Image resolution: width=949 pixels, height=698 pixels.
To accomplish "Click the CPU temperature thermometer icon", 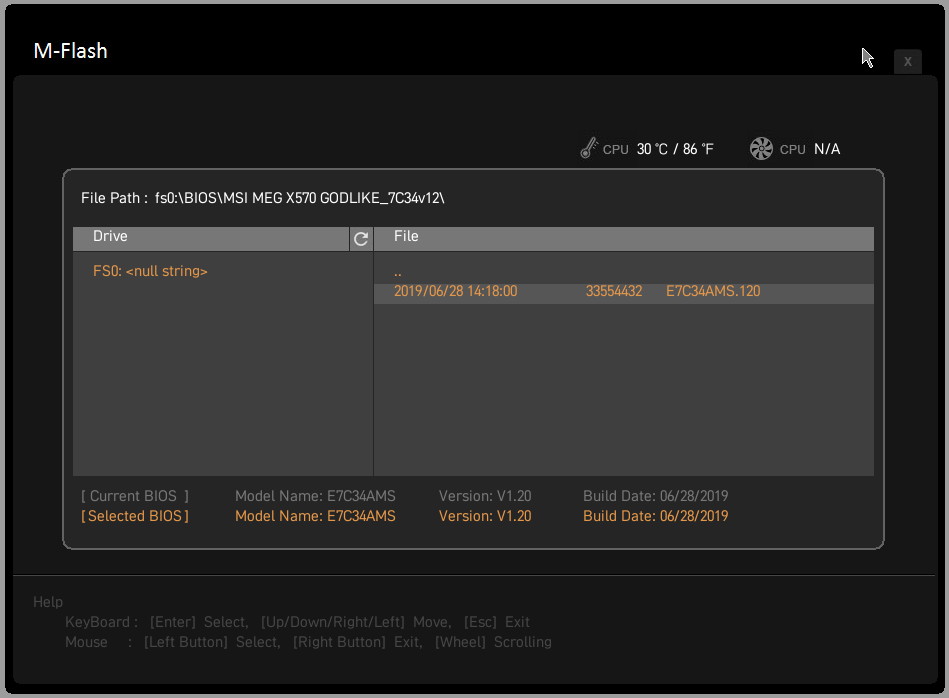I will pyautogui.click(x=588, y=148).
